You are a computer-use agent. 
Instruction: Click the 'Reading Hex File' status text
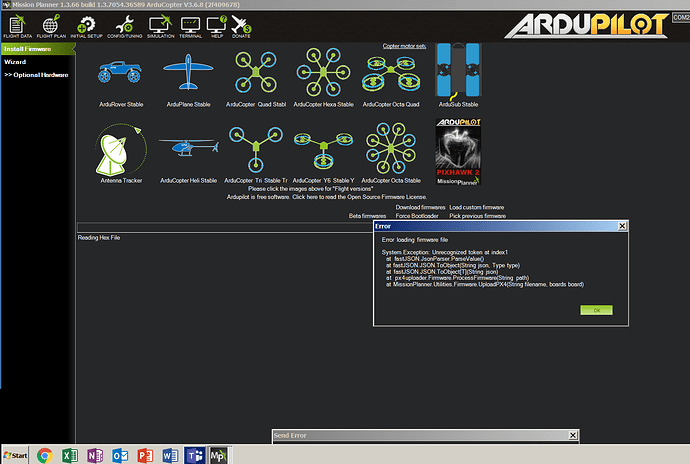point(99,238)
